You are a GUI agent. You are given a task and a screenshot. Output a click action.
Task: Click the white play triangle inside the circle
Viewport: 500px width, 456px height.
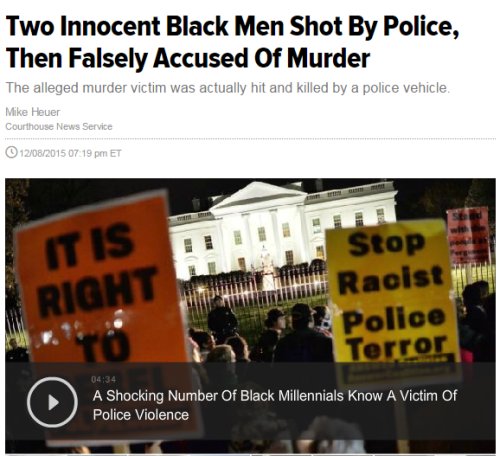53,402
